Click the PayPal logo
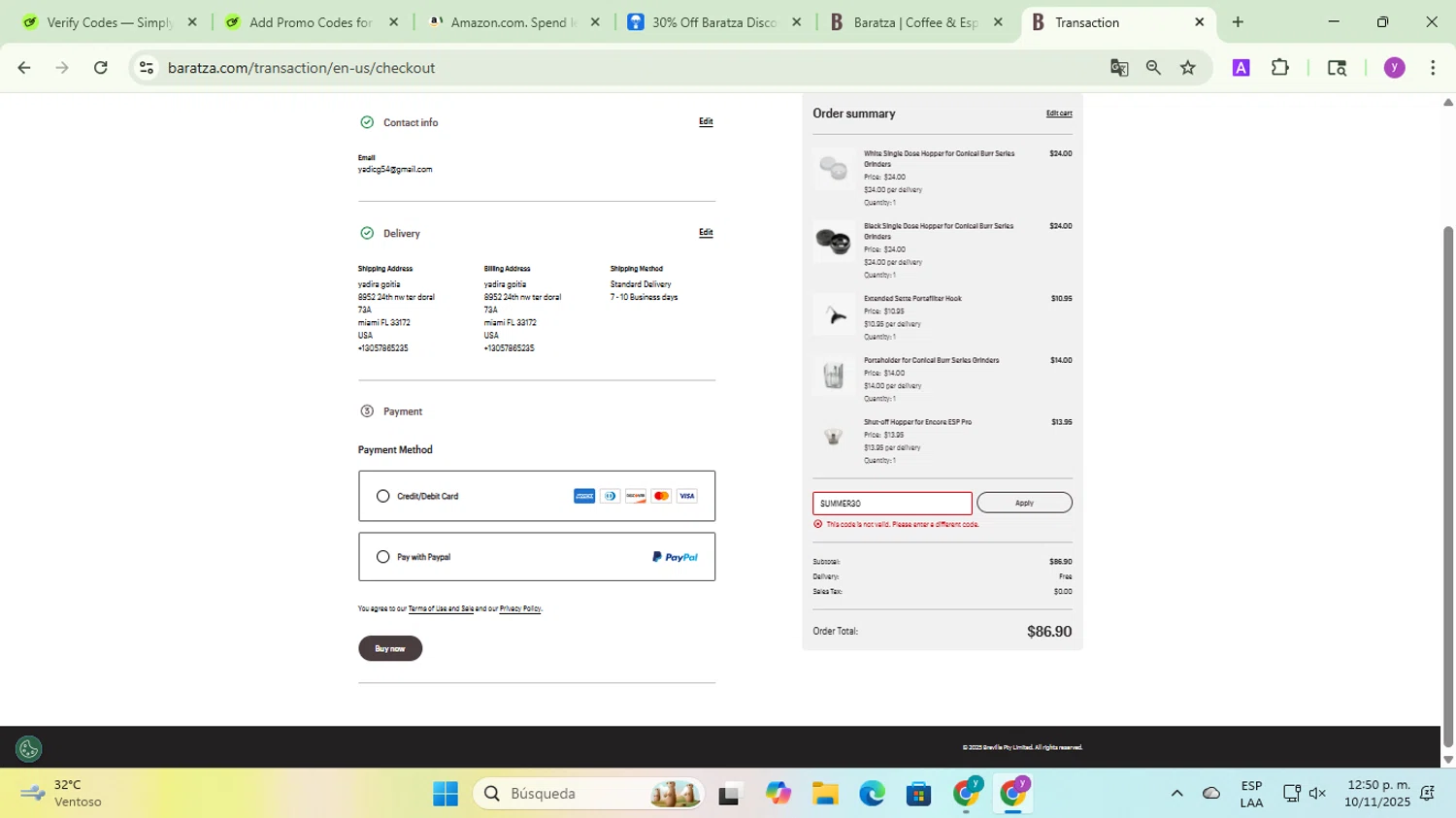1456x818 pixels. (x=675, y=557)
